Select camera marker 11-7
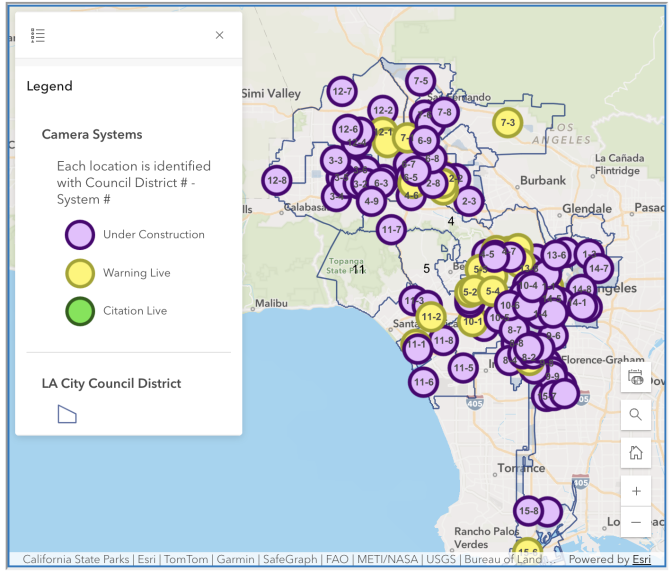Viewport: 672px width, 573px height. [x=391, y=230]
